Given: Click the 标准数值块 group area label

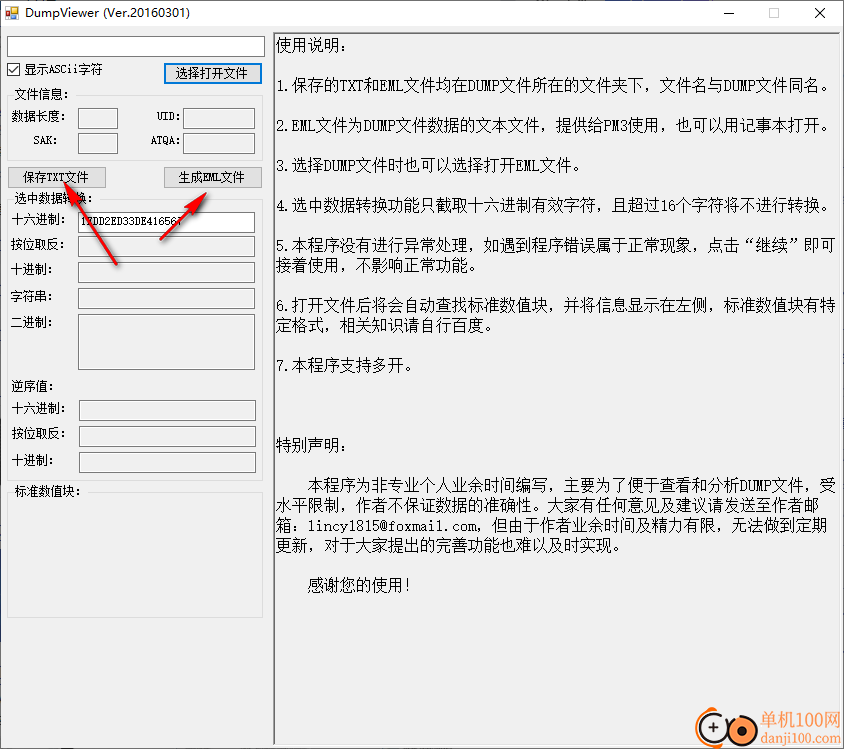Looking at the screenshot, I should point(47,491).
